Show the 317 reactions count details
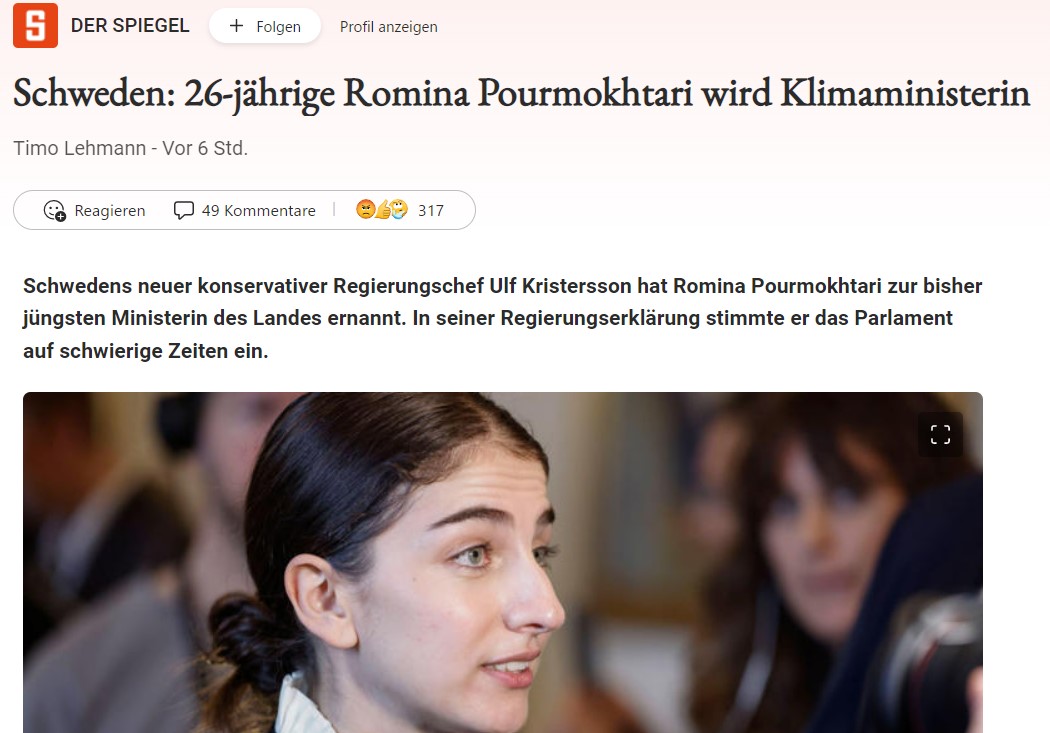Image resolution: width=1050 pixels, height=733 pixels. coord(431,211)
